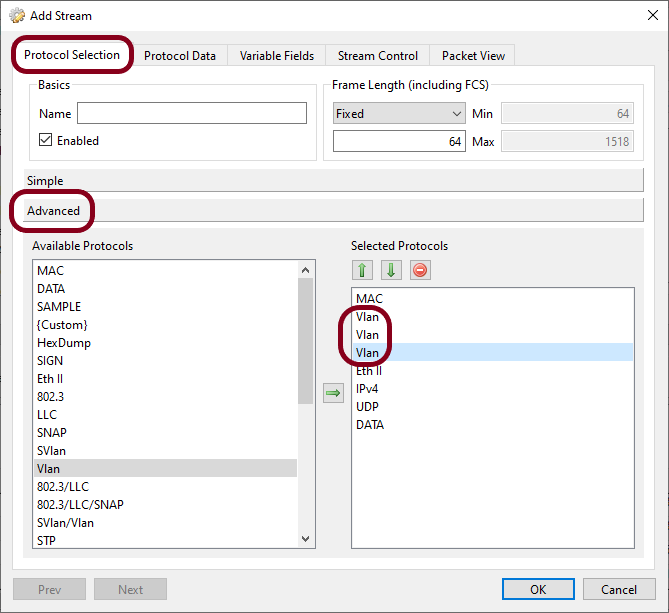Screen dimensions: 669x613
Task: Add protocol using the green right arrow
Action: (x=333, y=393)
